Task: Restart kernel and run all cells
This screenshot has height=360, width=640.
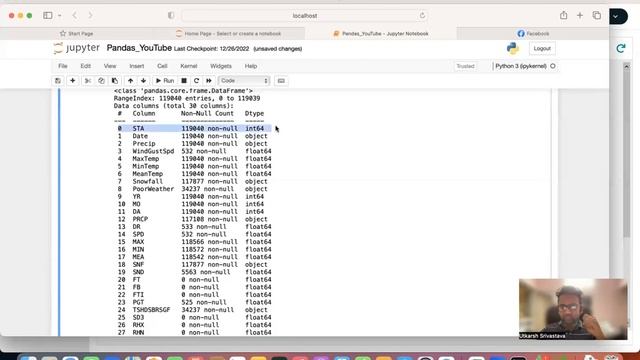Action: [x=209, y=81]
